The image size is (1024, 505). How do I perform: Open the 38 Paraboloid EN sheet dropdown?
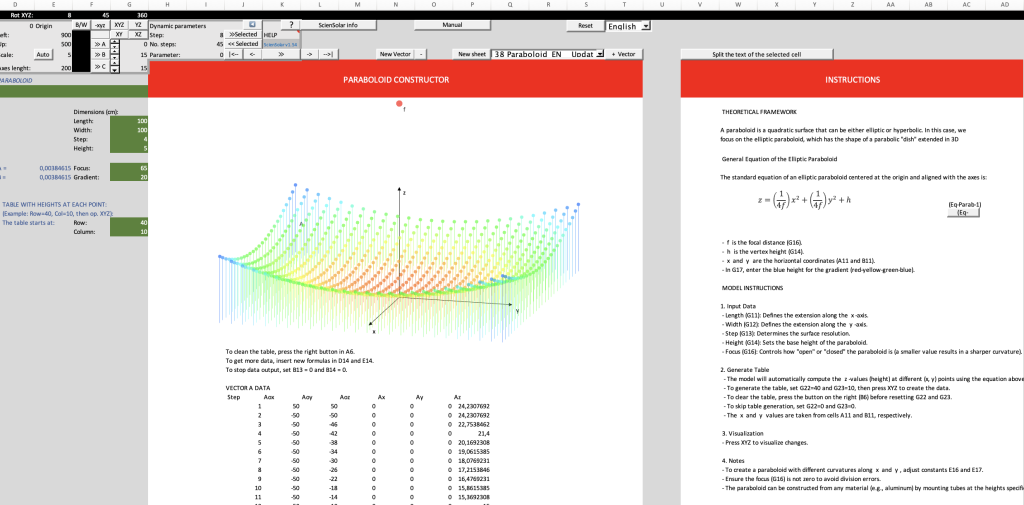coord(547,54)
